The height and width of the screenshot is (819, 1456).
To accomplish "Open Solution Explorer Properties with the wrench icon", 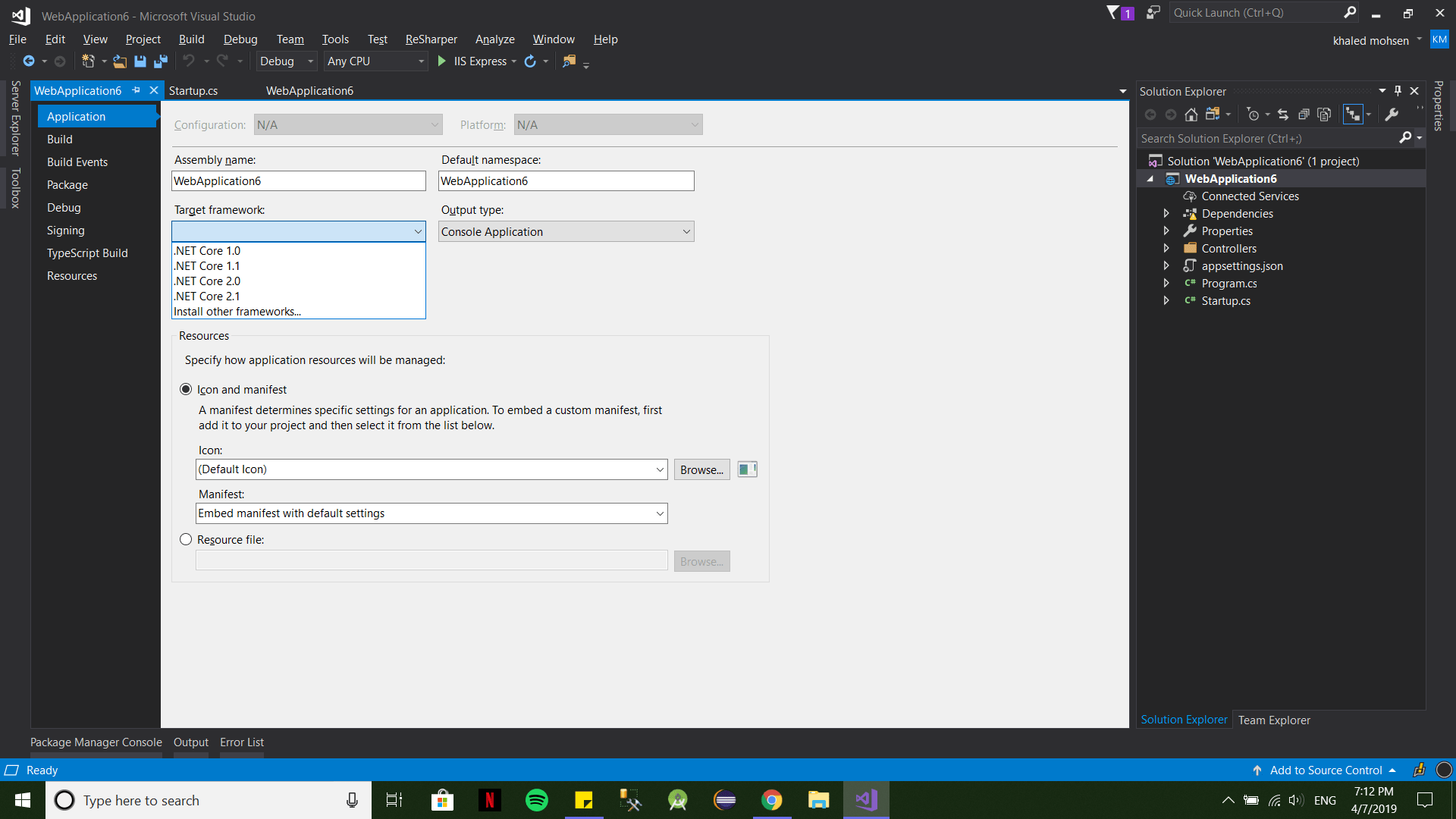I will click(x=1393, y=114).
